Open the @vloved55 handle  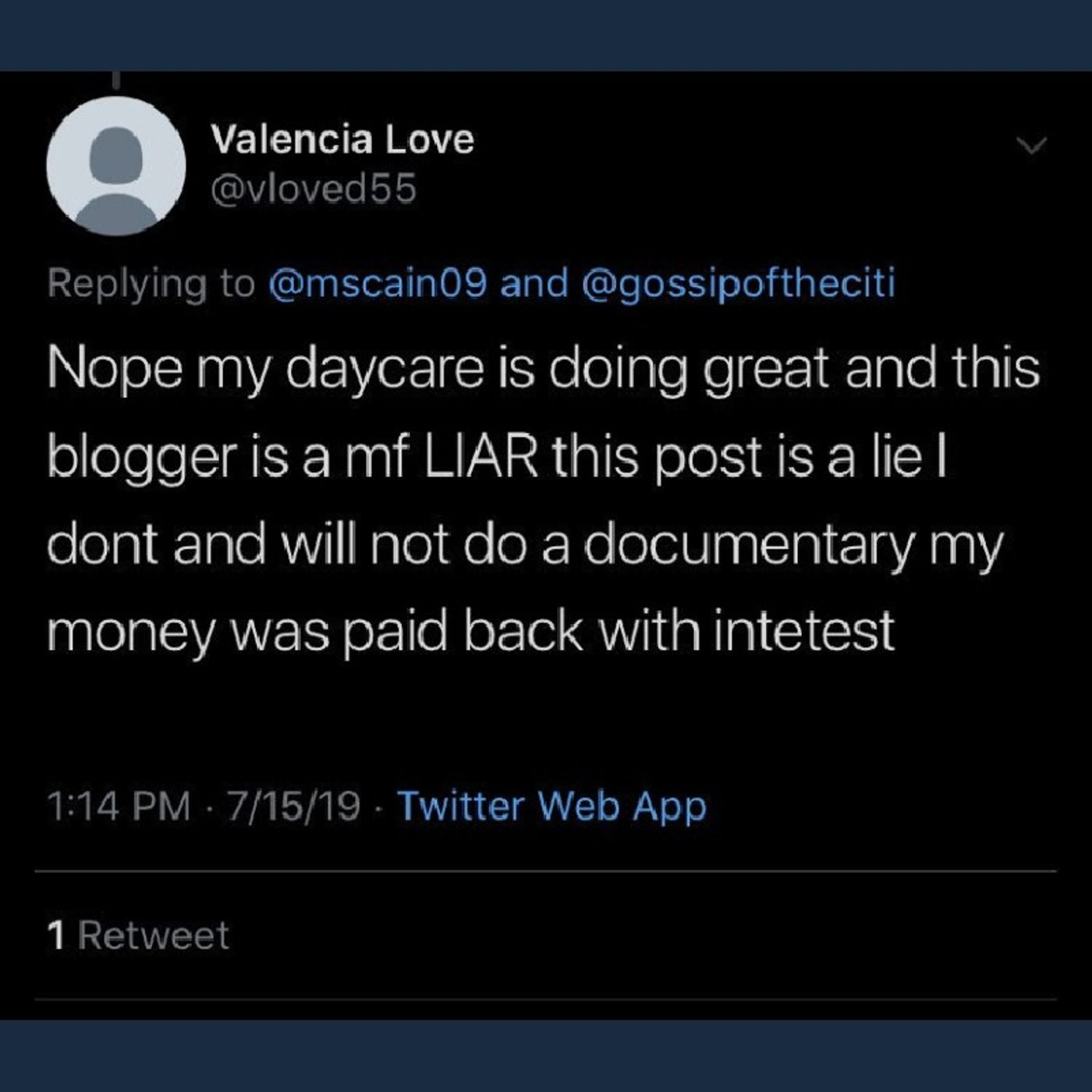click(x=314, y=189)
